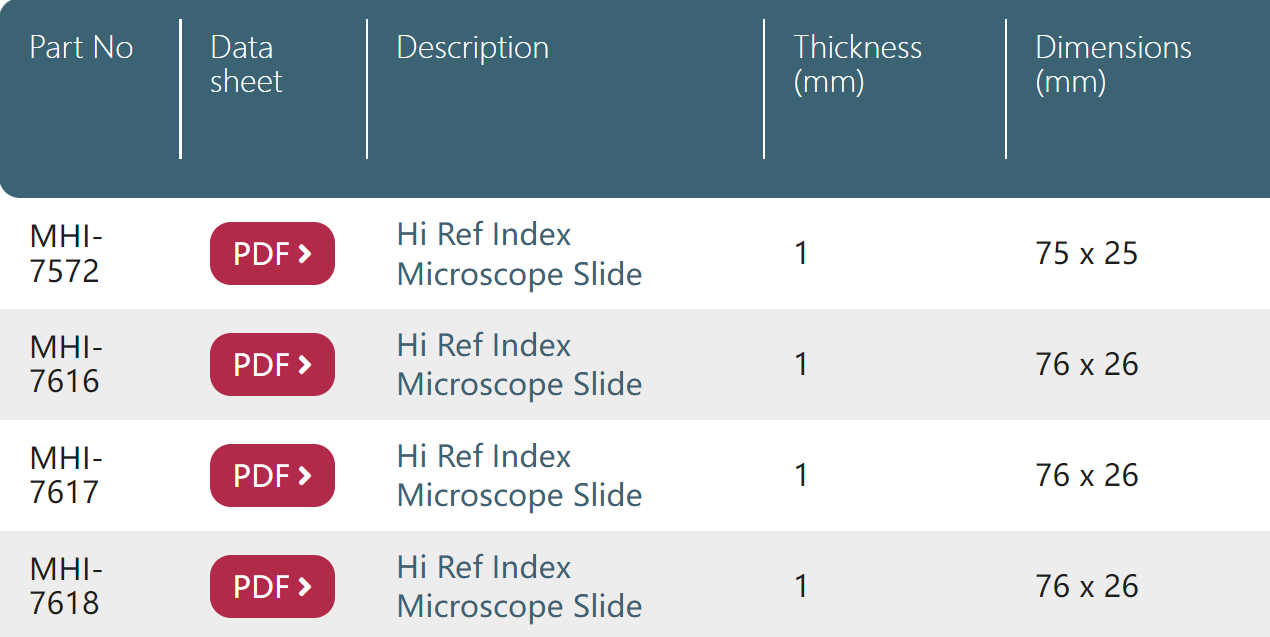Open the PDF datasheet for MHI-7616
This screenshot has height=637, width=1270.
click(272, 365)
